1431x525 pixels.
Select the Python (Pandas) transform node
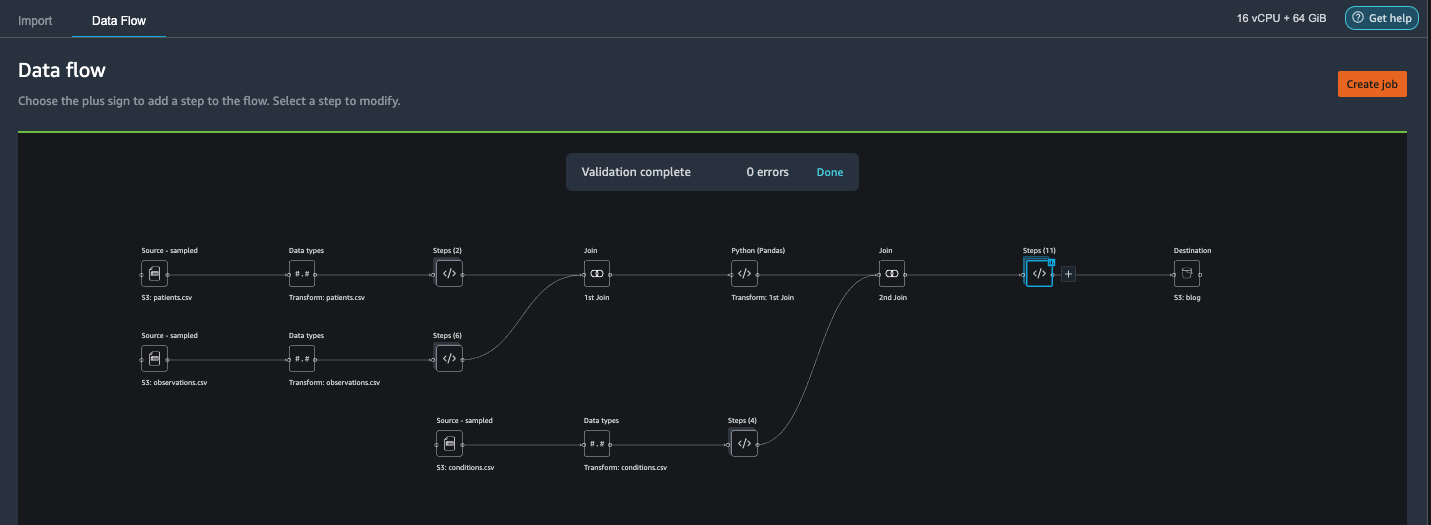pos(744,273)
